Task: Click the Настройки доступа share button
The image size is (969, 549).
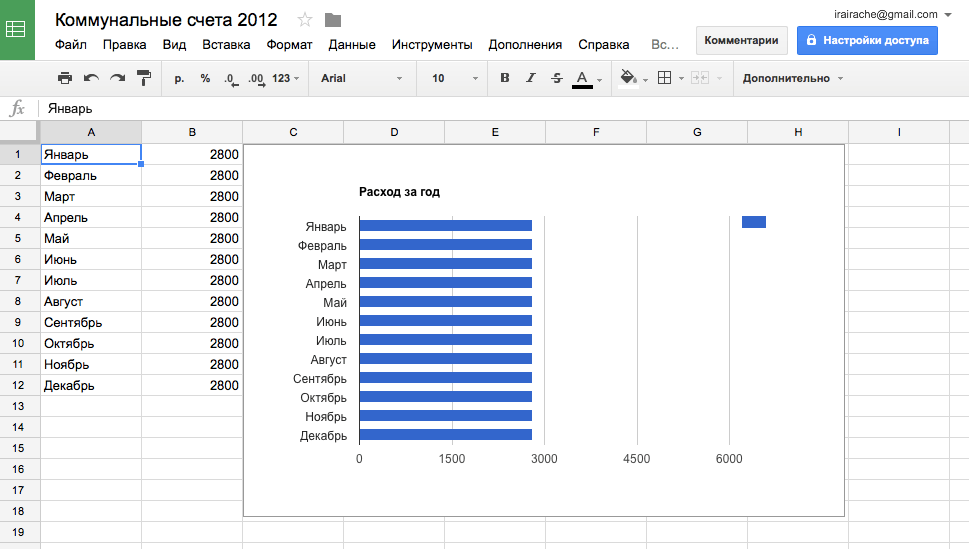Action: click(867, 40)
